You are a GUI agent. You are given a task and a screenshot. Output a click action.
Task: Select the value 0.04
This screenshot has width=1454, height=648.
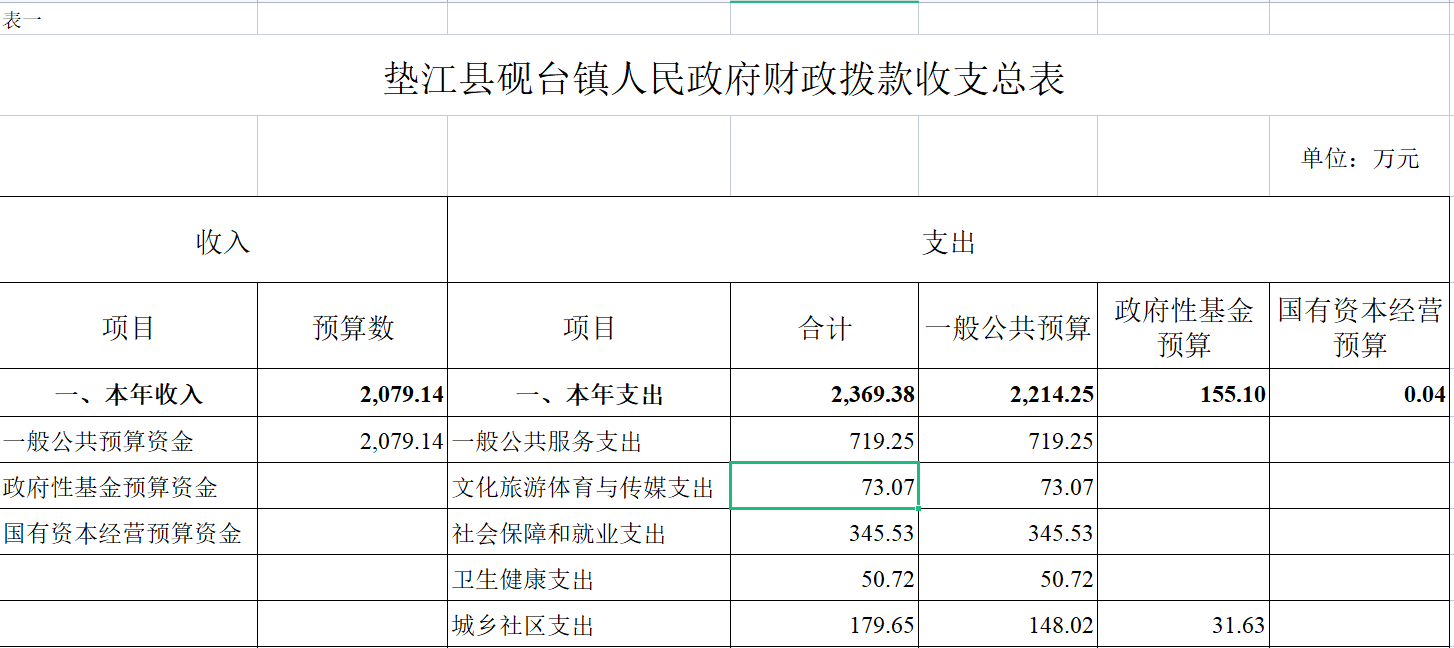coord(1425,394)
